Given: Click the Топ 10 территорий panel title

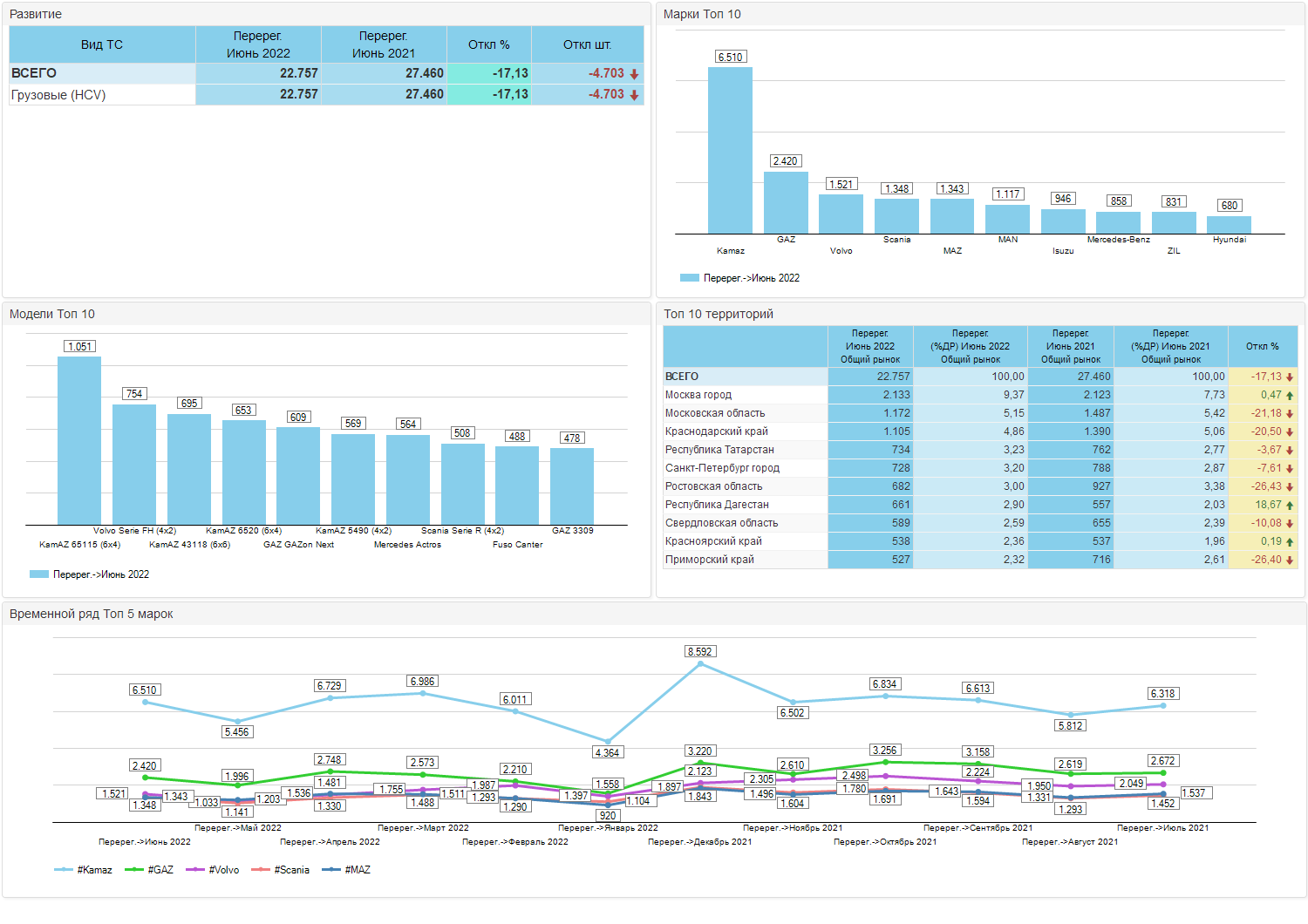Looking at the screenshot, I should [719, 314].
